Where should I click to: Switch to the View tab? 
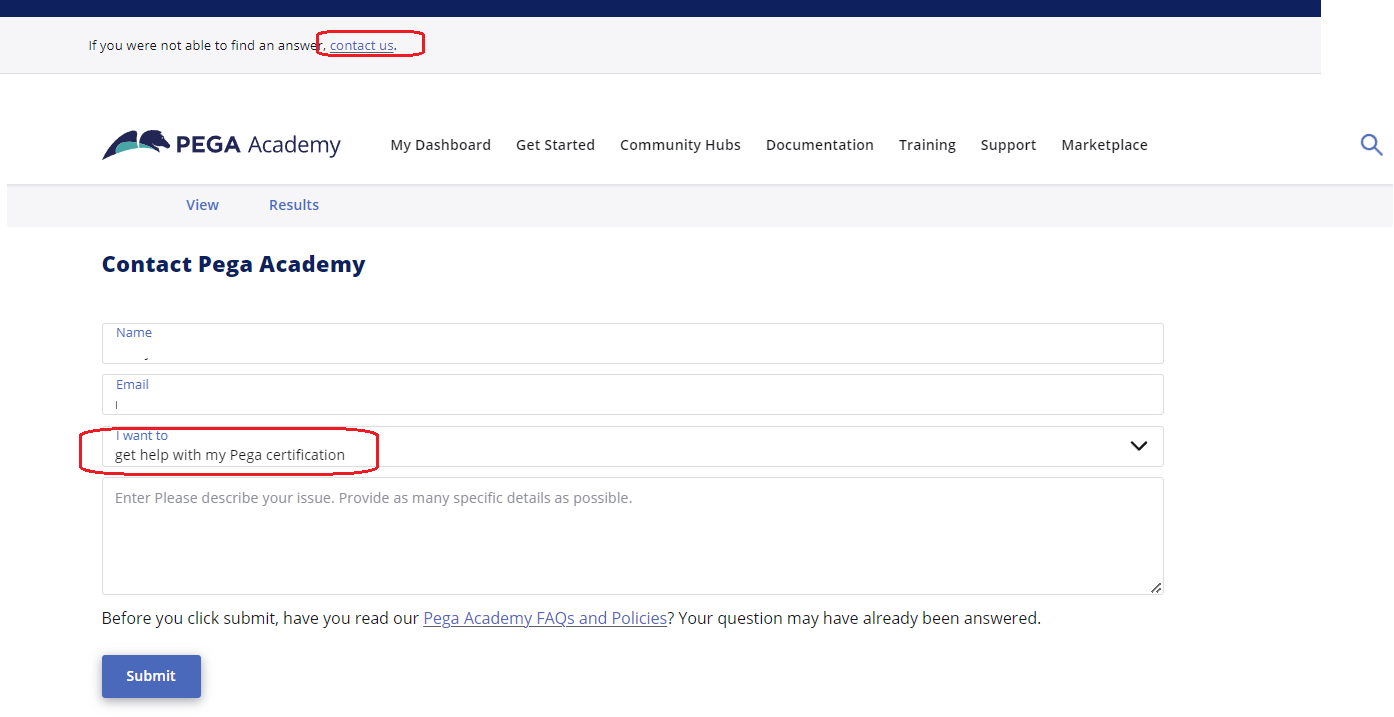pos(202,205)
